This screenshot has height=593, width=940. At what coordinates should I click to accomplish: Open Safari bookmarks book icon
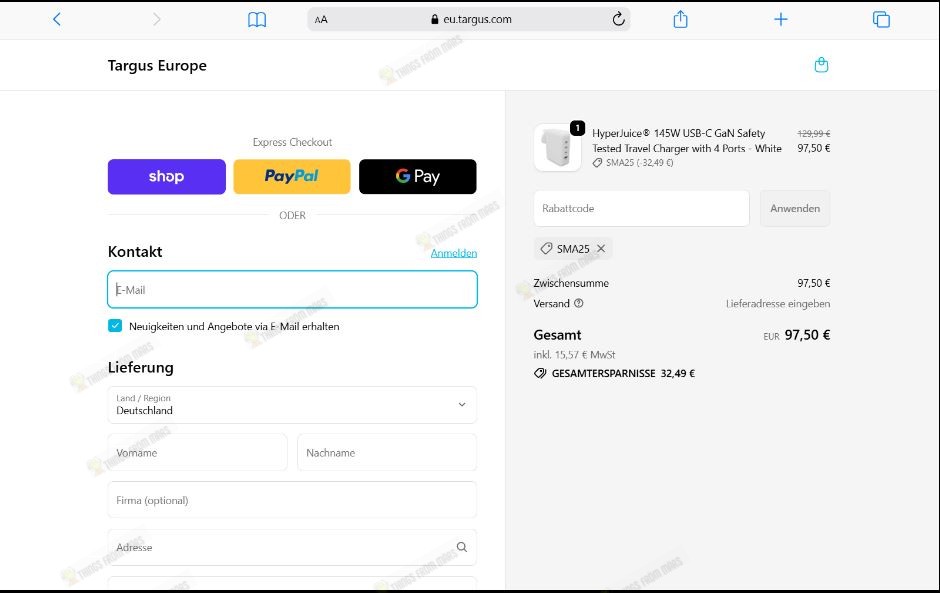click(257, 20)
